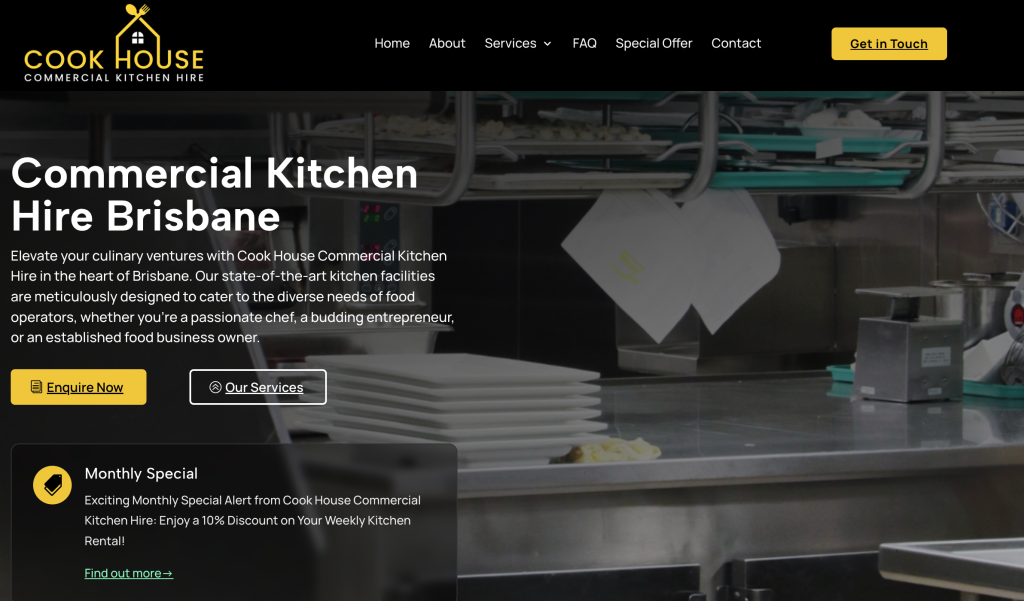
Task: Open the About page
Action: click(447, 43)
